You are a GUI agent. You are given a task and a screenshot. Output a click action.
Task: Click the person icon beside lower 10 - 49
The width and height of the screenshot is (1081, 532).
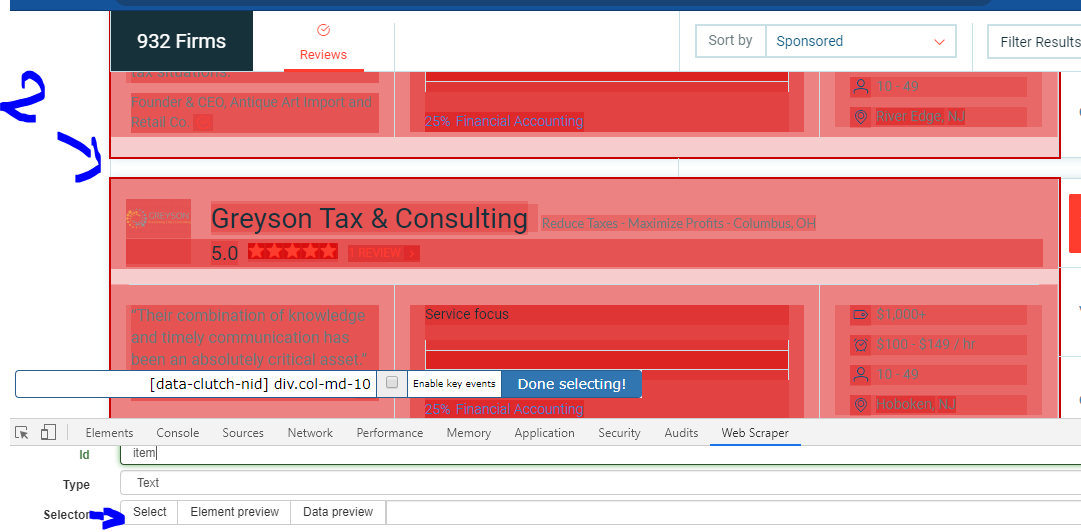point(860,374)
